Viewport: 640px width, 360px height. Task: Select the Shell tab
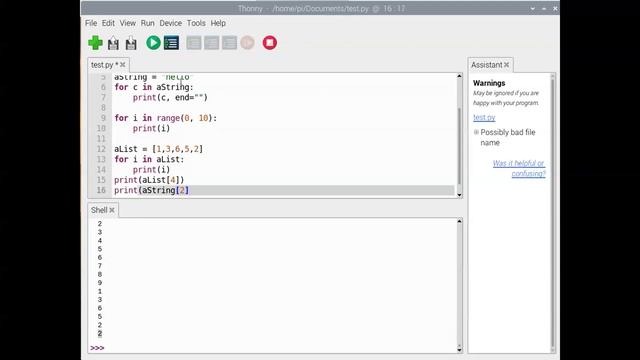(x=99, y=210)
